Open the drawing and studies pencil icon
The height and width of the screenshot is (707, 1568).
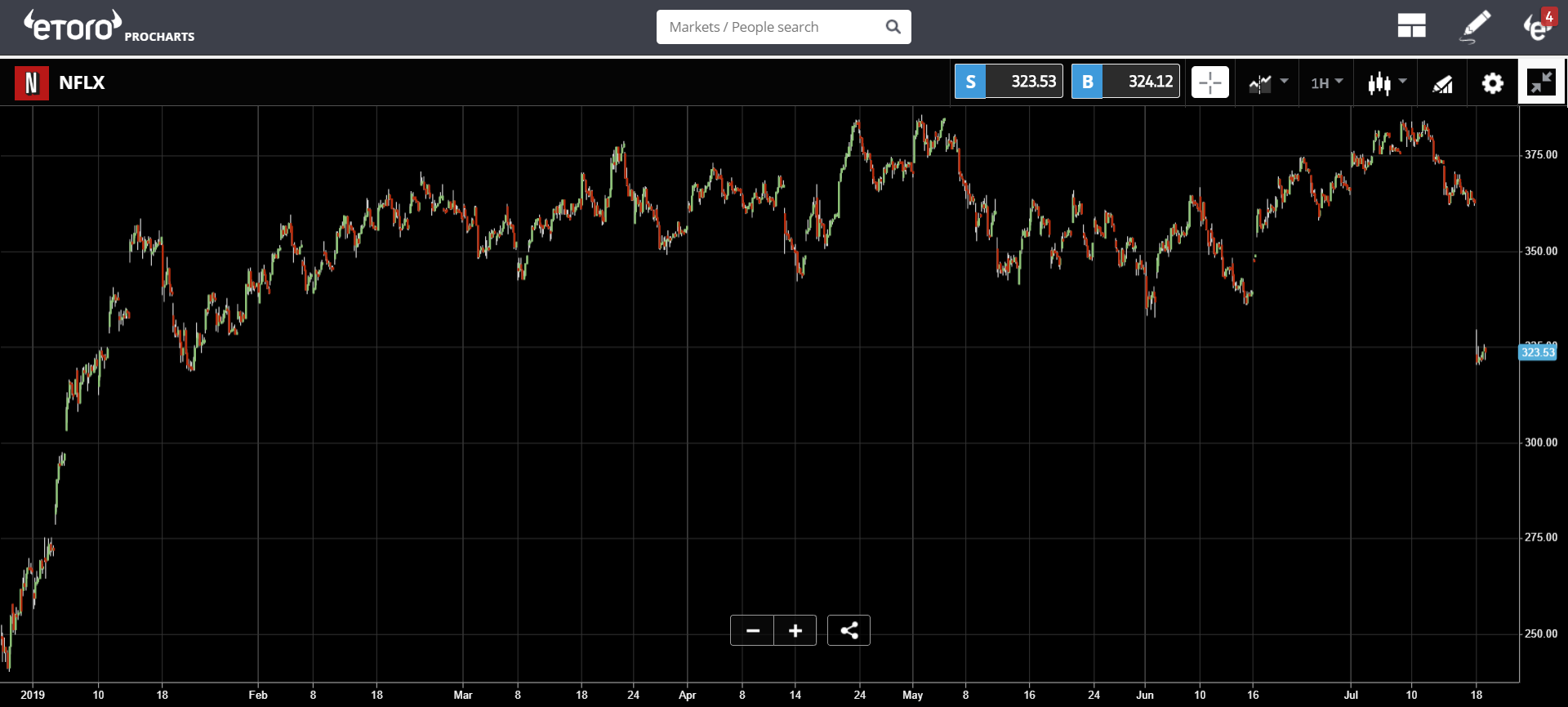point(1443,82)
